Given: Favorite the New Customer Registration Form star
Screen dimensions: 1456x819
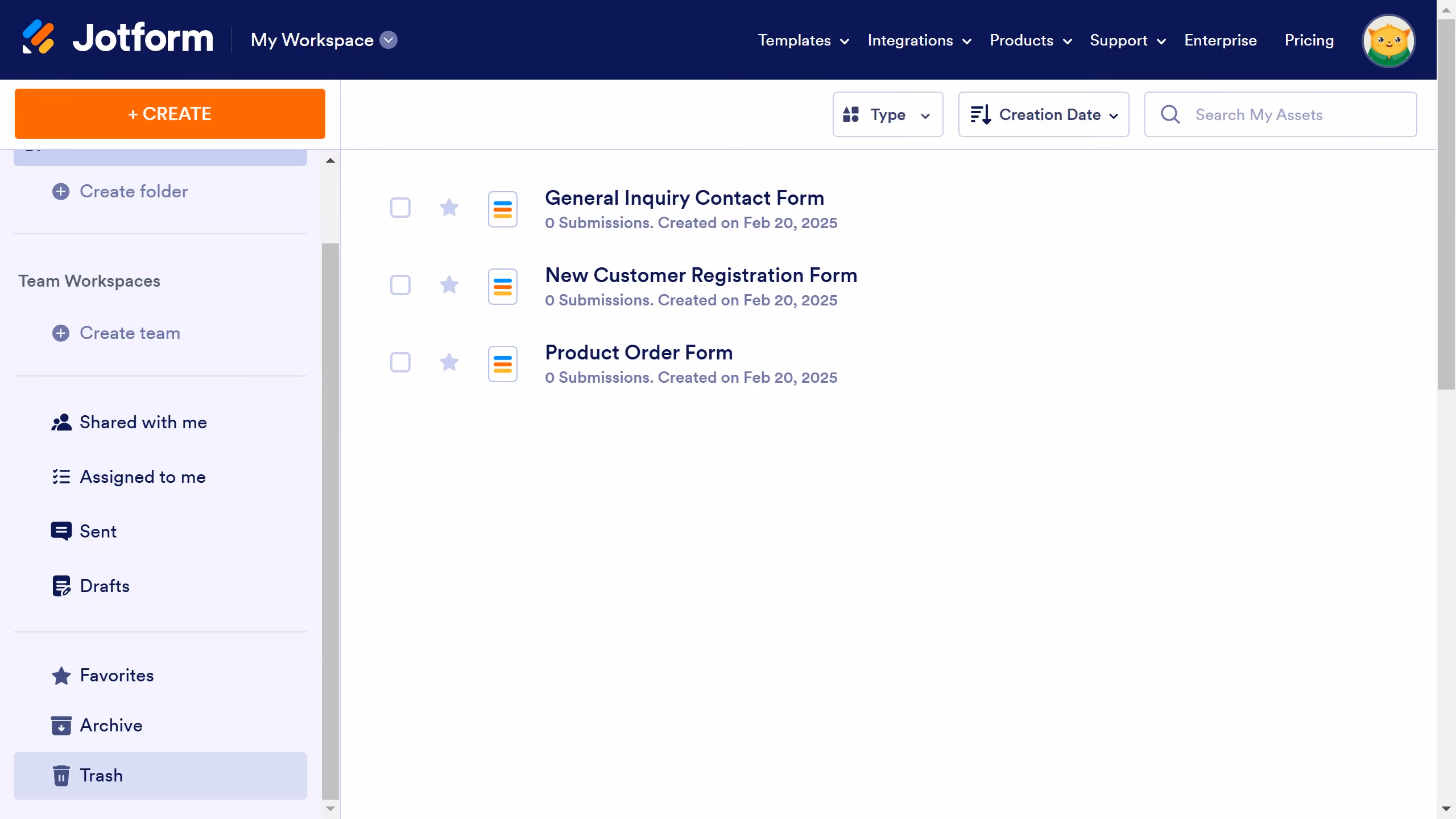Looking at the screenshot, I should 449,284.
